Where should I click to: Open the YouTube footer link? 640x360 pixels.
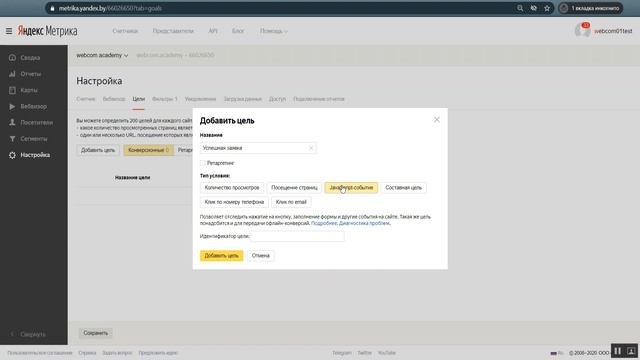(x=387, y=353)
